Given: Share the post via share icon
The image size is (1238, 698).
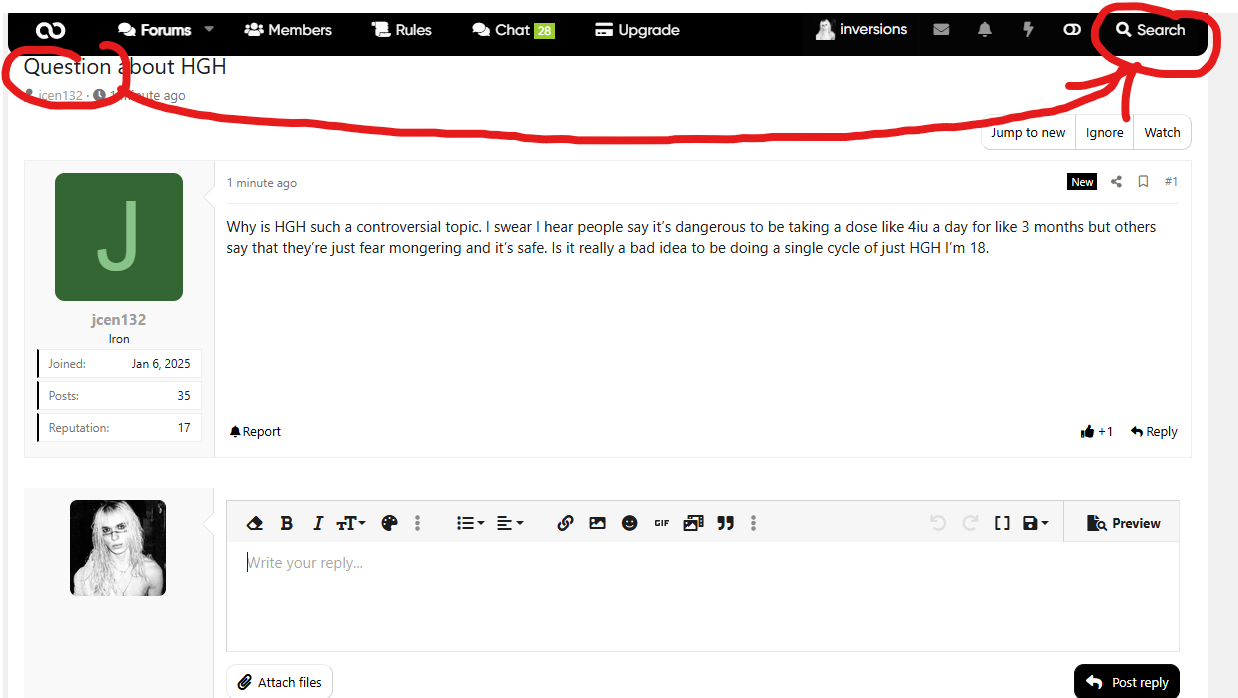Looking at the screenshot, I should 1116,182.
